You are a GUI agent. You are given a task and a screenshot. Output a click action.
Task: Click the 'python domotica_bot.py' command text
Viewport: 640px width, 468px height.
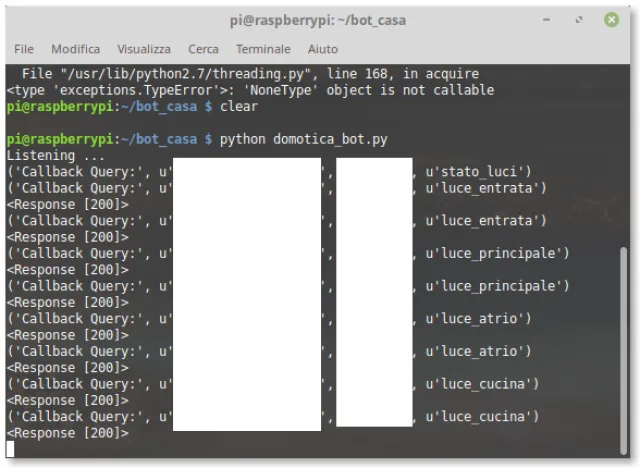tap(303, 138)
